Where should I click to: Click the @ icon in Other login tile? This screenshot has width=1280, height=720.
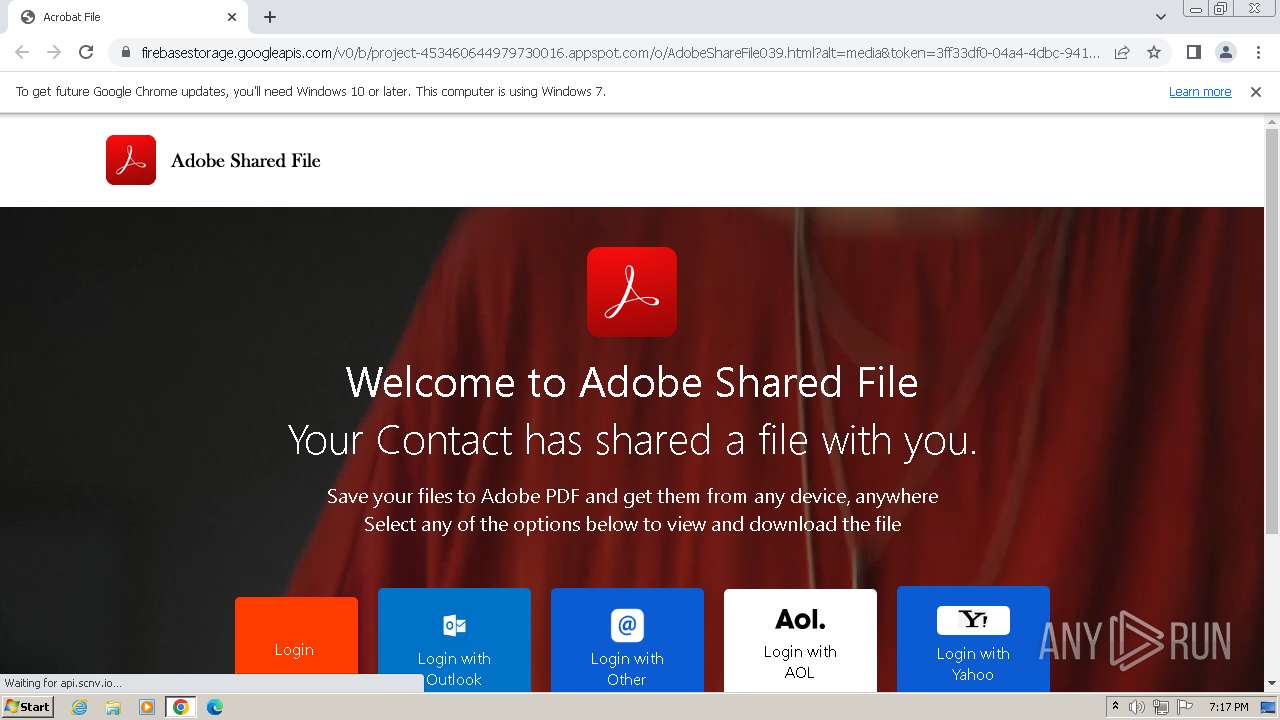click(x=627, y=625)
